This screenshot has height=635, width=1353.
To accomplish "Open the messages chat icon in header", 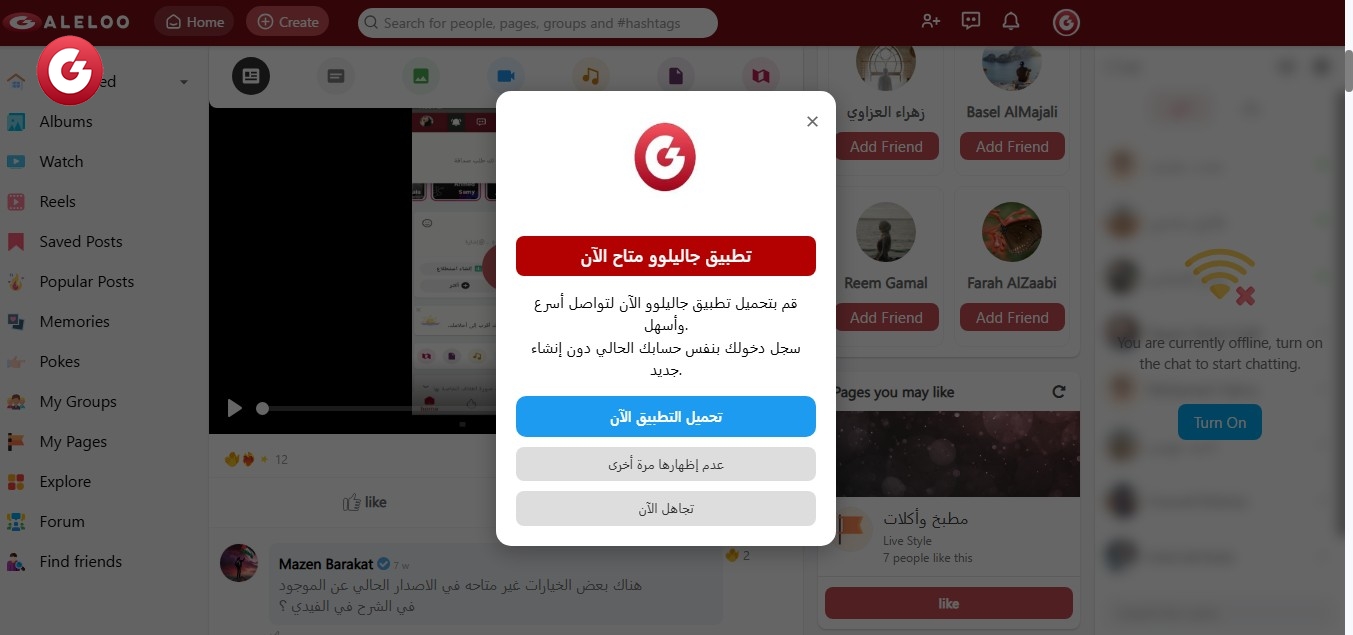I will pos(970,21).
